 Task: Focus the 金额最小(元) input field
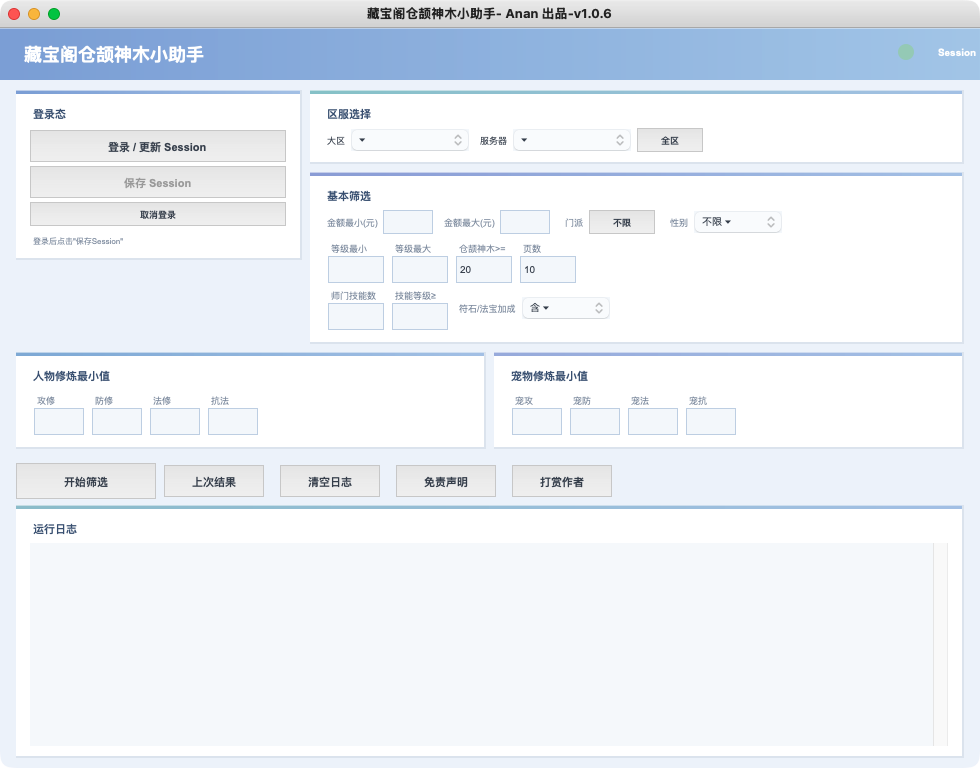click(x=408, y=222)
